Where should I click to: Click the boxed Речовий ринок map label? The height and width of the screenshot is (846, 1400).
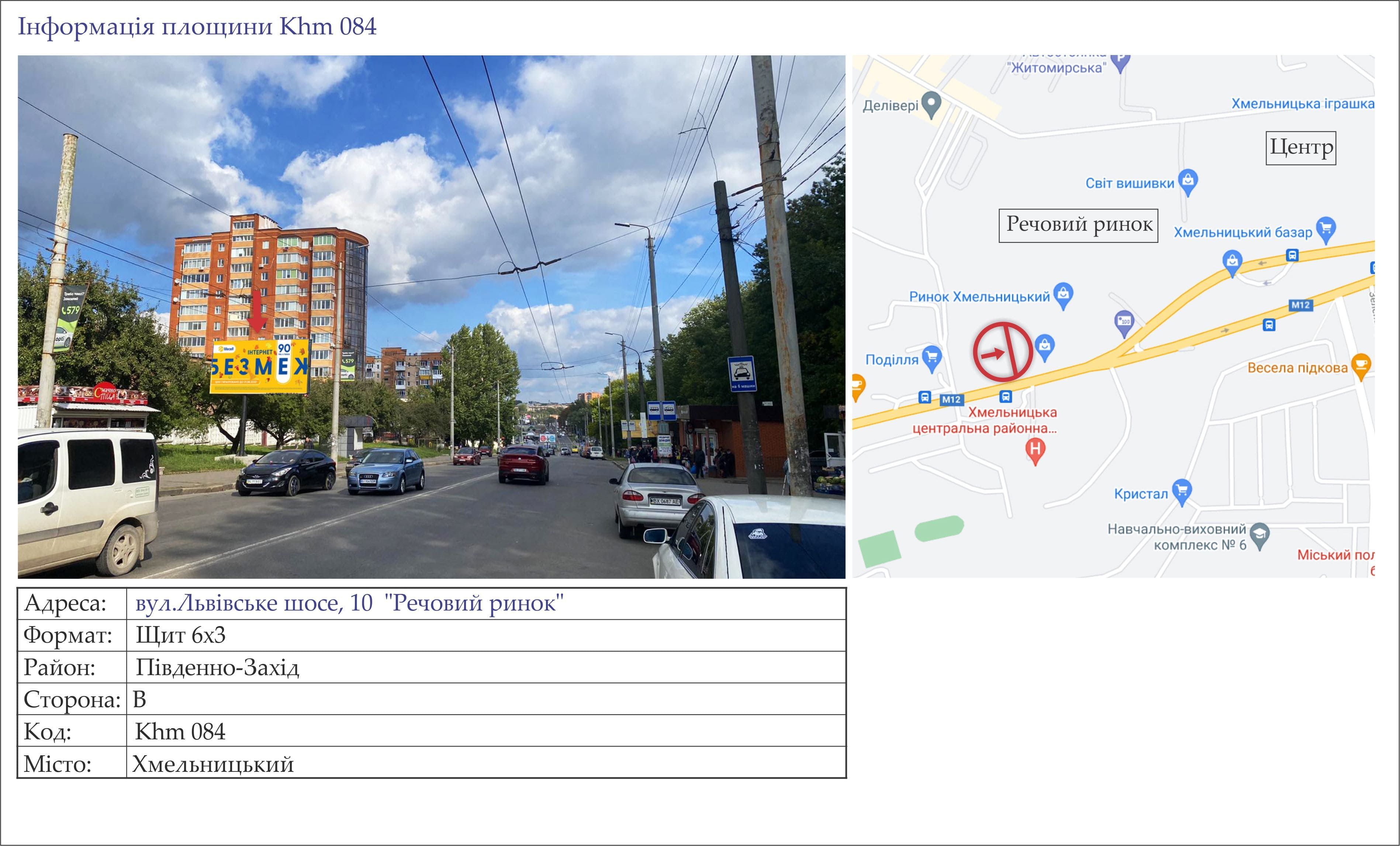[1078, 226]
